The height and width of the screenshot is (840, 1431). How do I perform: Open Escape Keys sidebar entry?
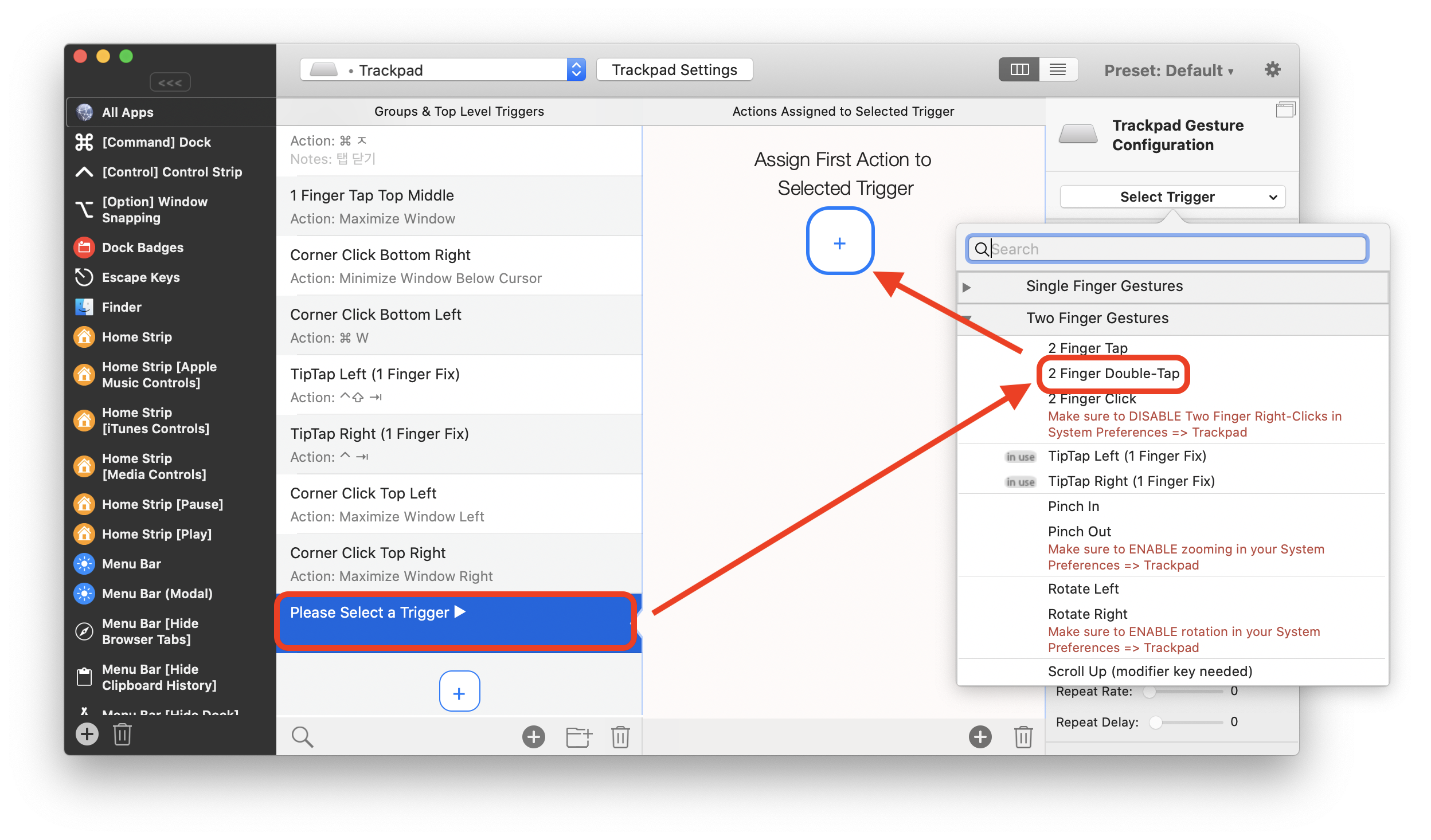click(x=140, y=277)
